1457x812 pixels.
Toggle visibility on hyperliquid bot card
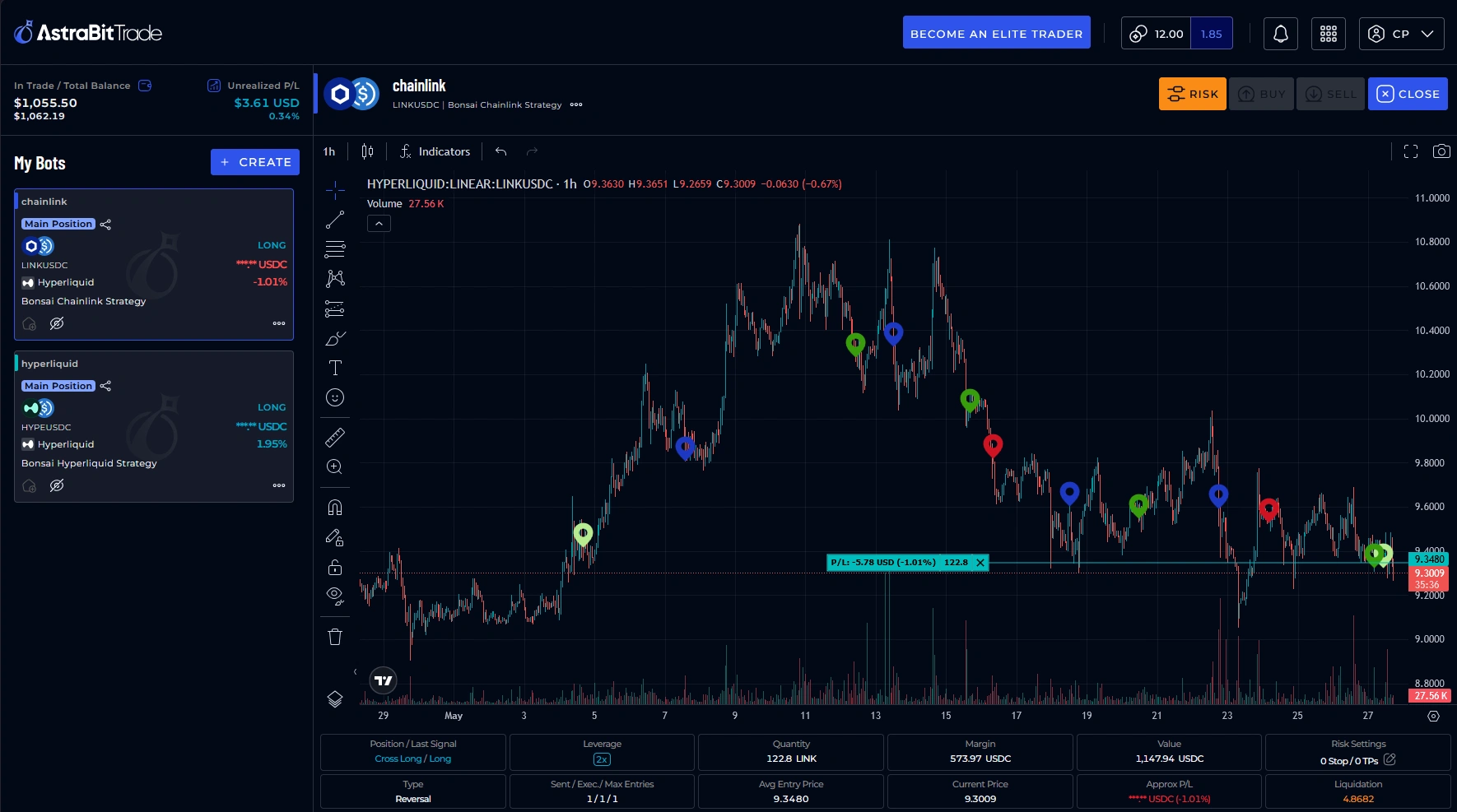click(57, 485)
